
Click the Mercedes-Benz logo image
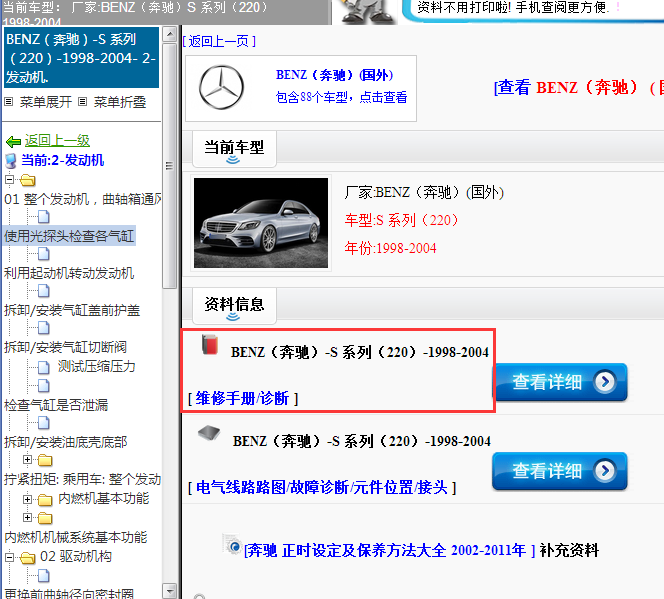(221, 87)
